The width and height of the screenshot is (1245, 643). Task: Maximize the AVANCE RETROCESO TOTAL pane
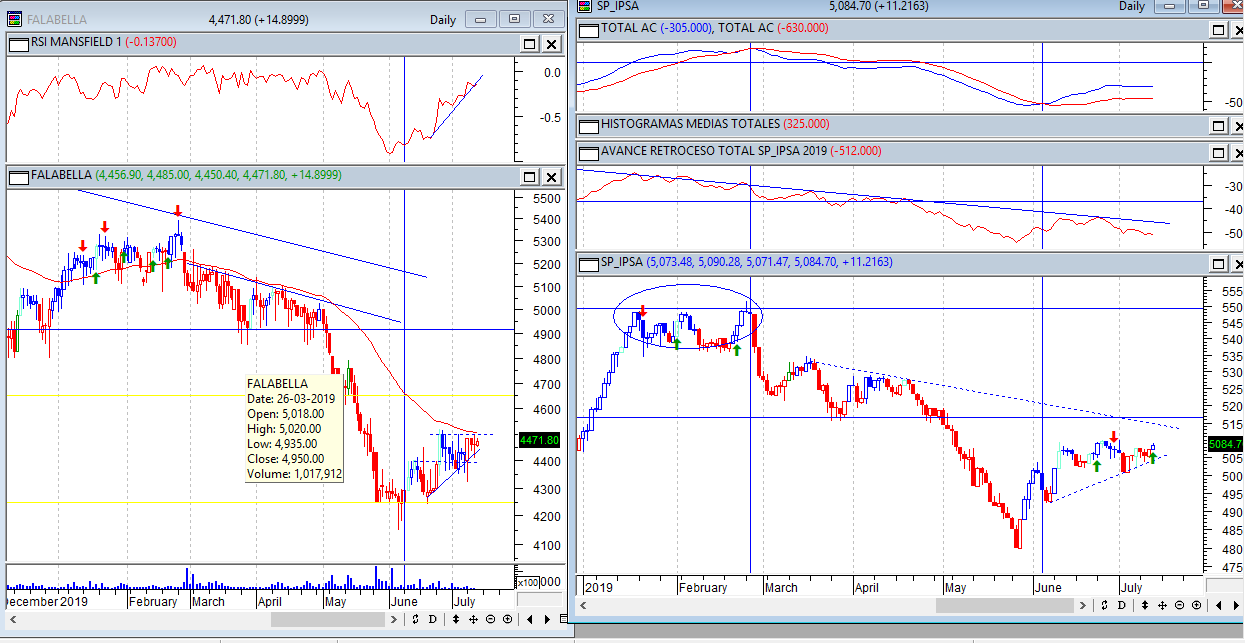[1218, 153]
